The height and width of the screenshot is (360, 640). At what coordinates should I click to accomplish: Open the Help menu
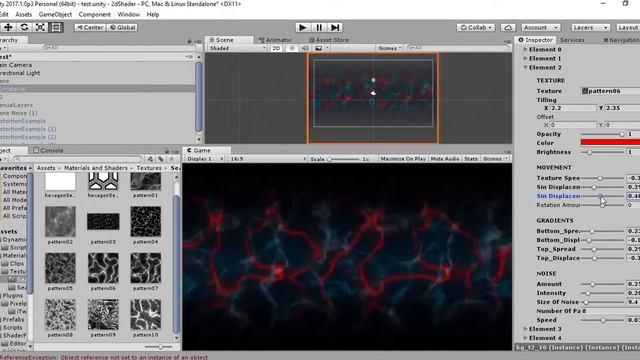pyautogui.click(x=153, y=14)
